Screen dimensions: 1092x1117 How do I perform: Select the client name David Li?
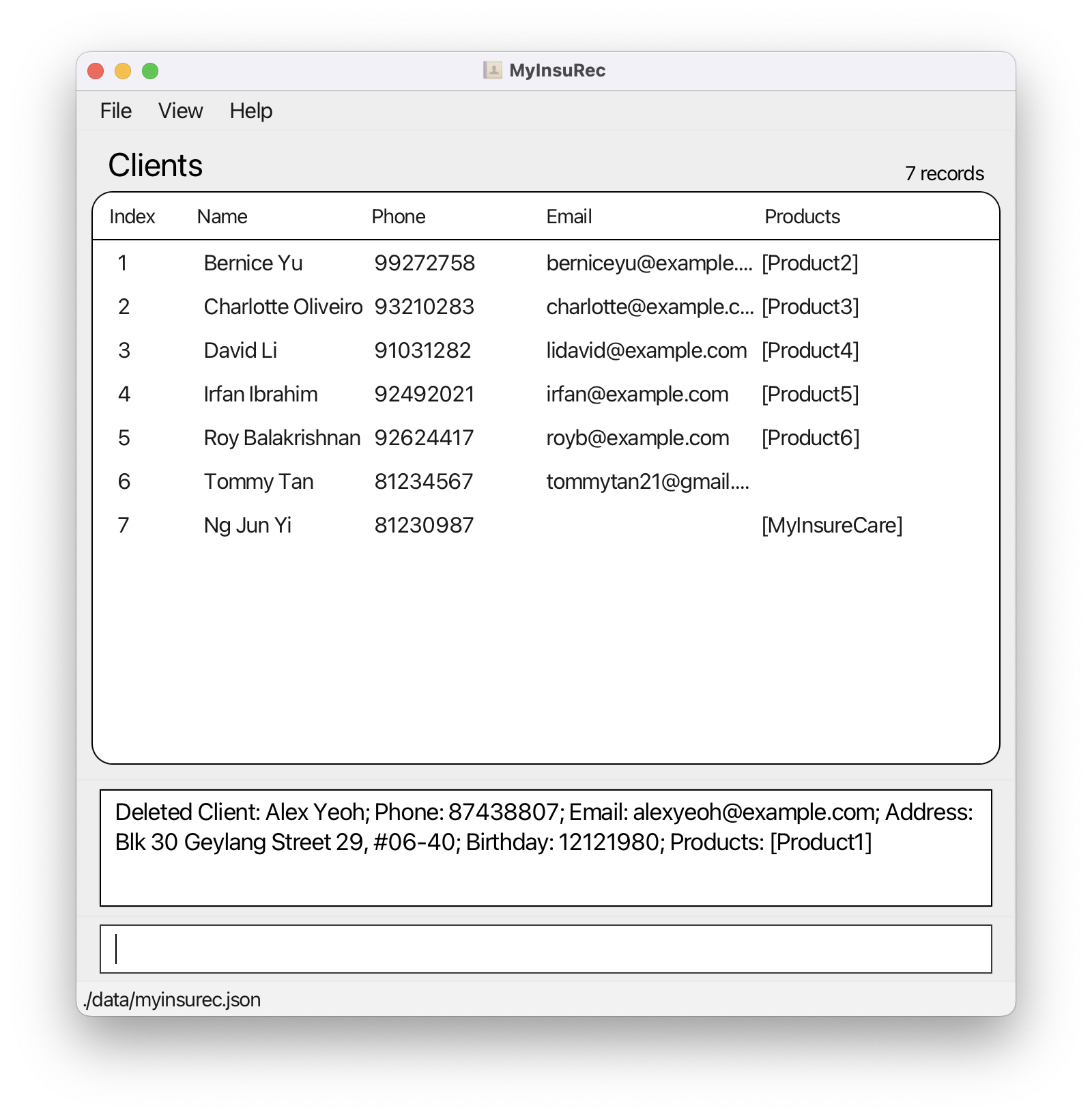point(240,350)
